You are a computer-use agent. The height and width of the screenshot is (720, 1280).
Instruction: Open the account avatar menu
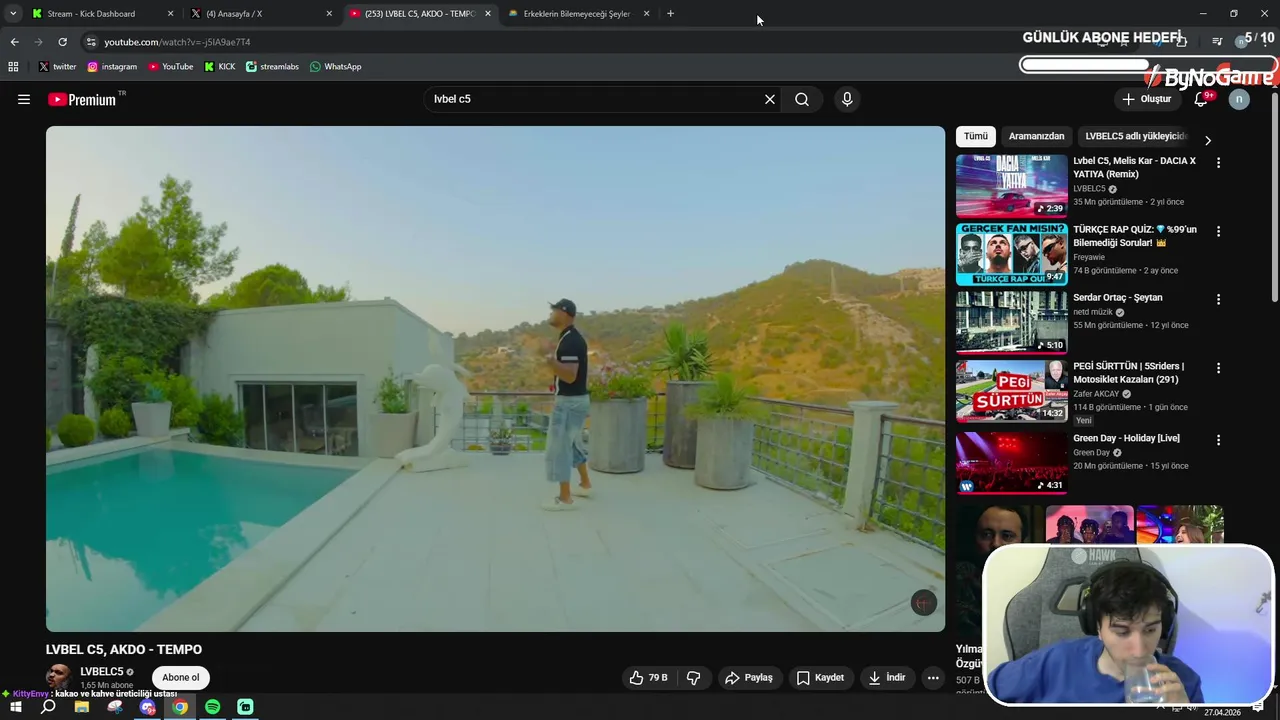coord(1239,99)
